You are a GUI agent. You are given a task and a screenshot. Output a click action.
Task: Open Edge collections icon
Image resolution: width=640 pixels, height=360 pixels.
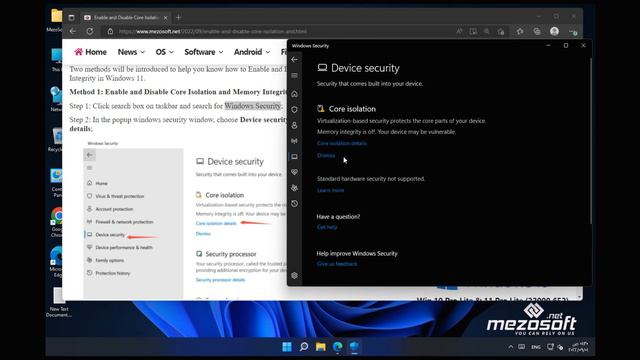[537, 31]
